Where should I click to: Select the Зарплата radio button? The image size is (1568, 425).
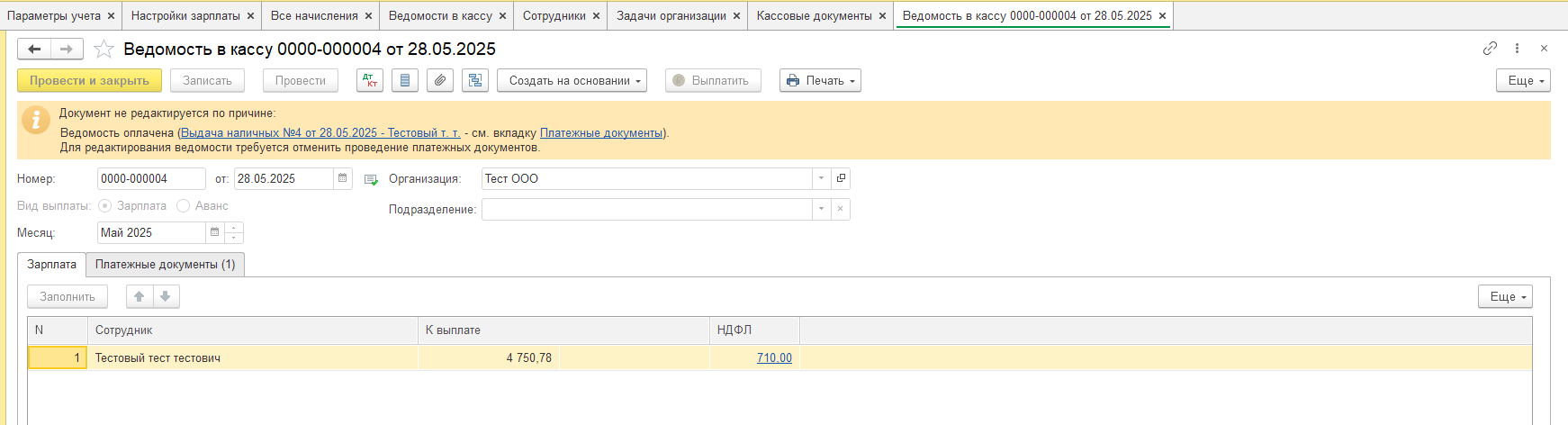coord(105,206)
